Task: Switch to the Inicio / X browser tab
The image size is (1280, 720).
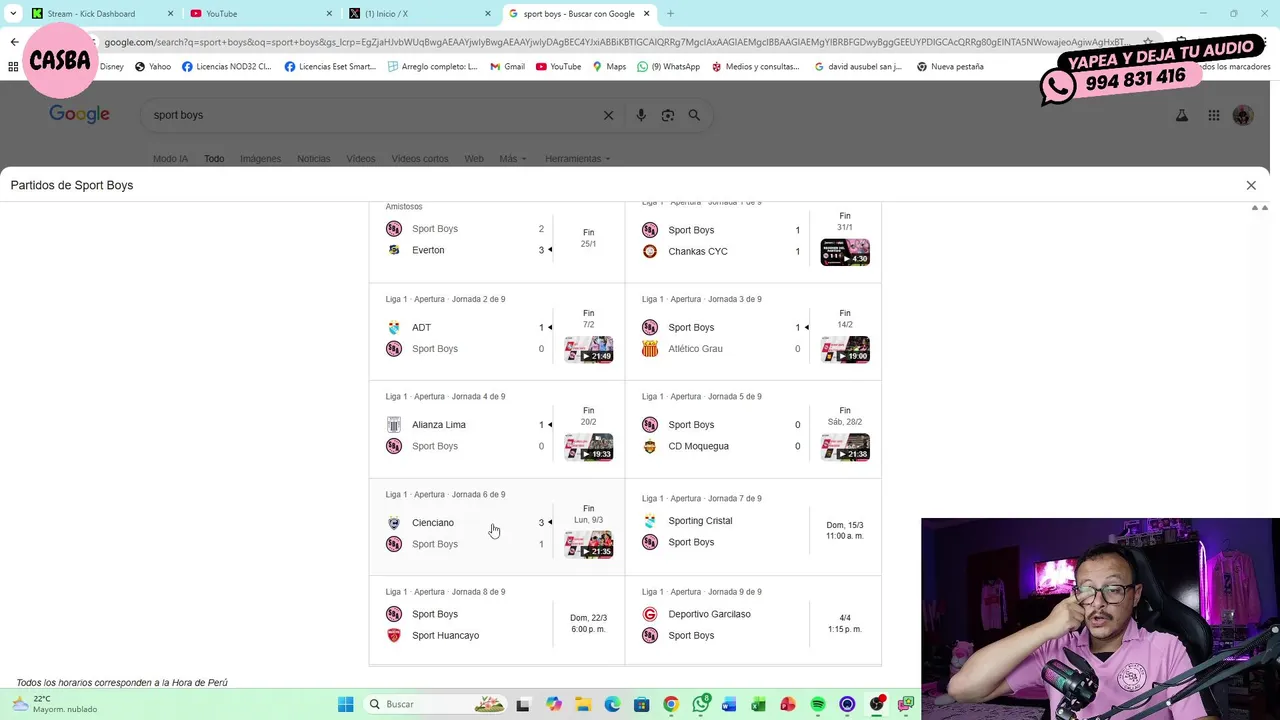Action: click(x=418, y=14)
